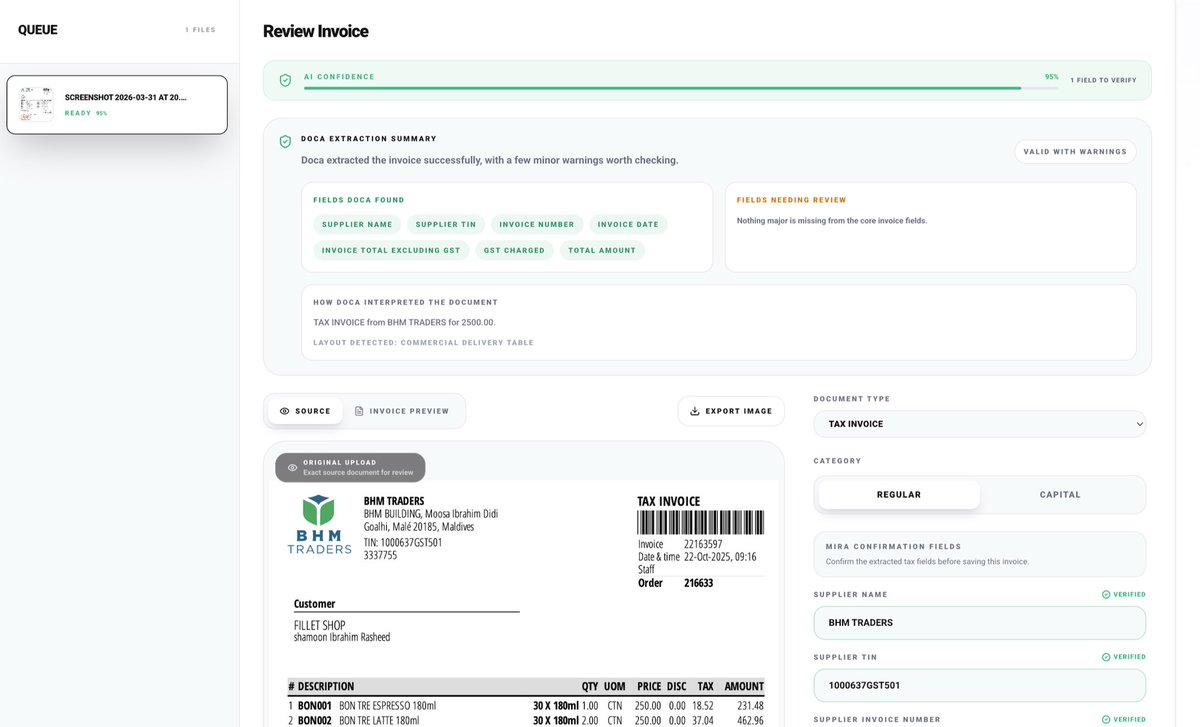Click the 95% confidence value
Screen dimensions: 1200x727
[1052, 76]
